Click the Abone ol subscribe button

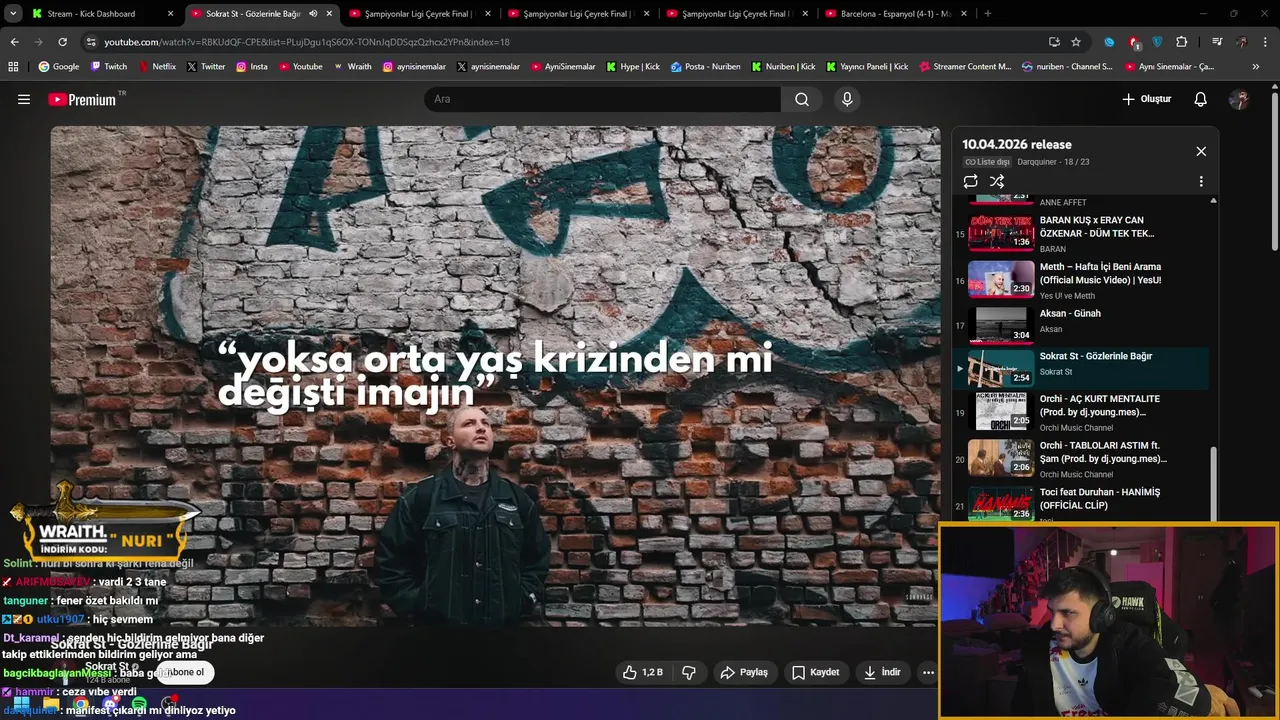[x=186, y=672]
